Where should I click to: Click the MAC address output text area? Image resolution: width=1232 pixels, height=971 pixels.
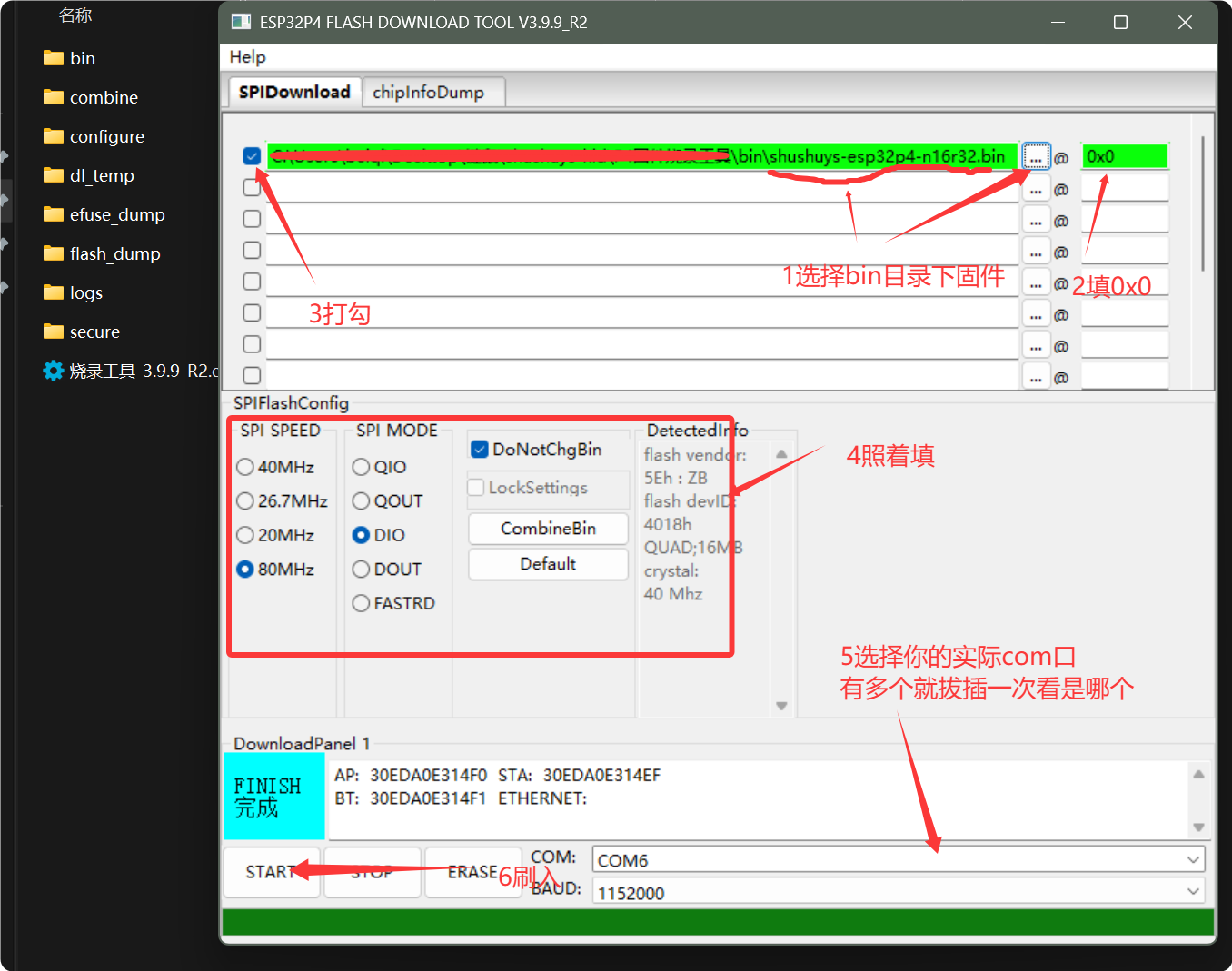(759, 799)
